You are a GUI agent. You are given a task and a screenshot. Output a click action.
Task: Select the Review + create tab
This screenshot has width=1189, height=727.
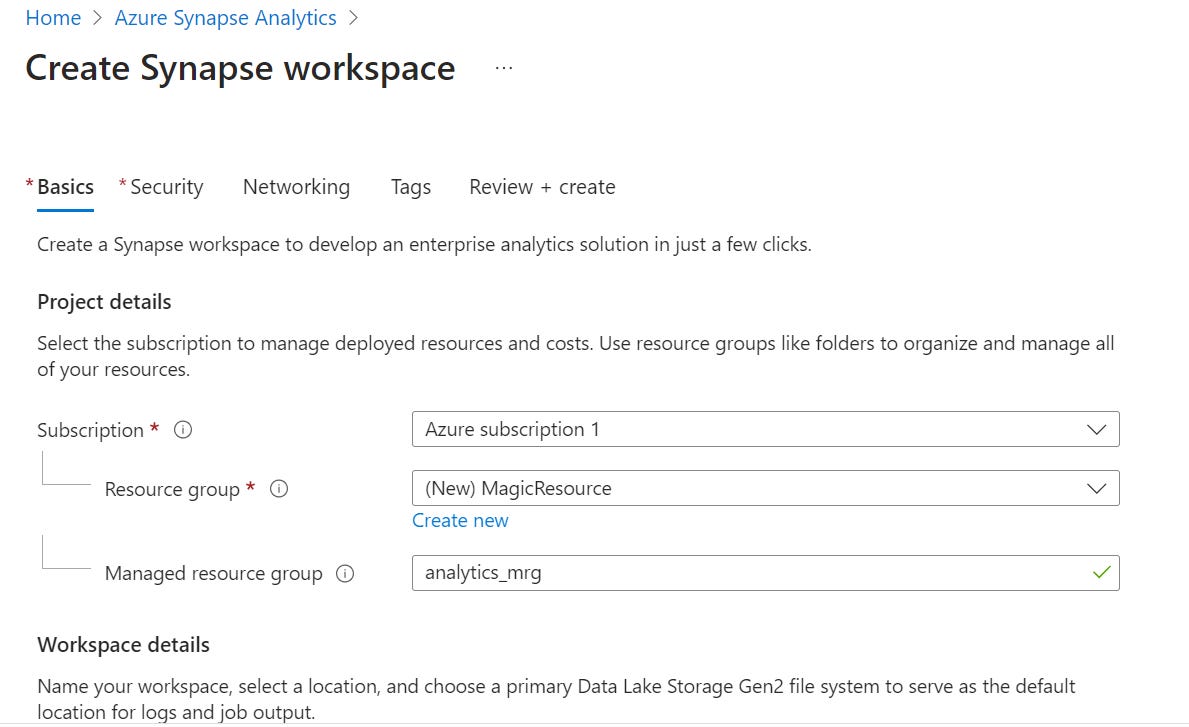point(541,187)
